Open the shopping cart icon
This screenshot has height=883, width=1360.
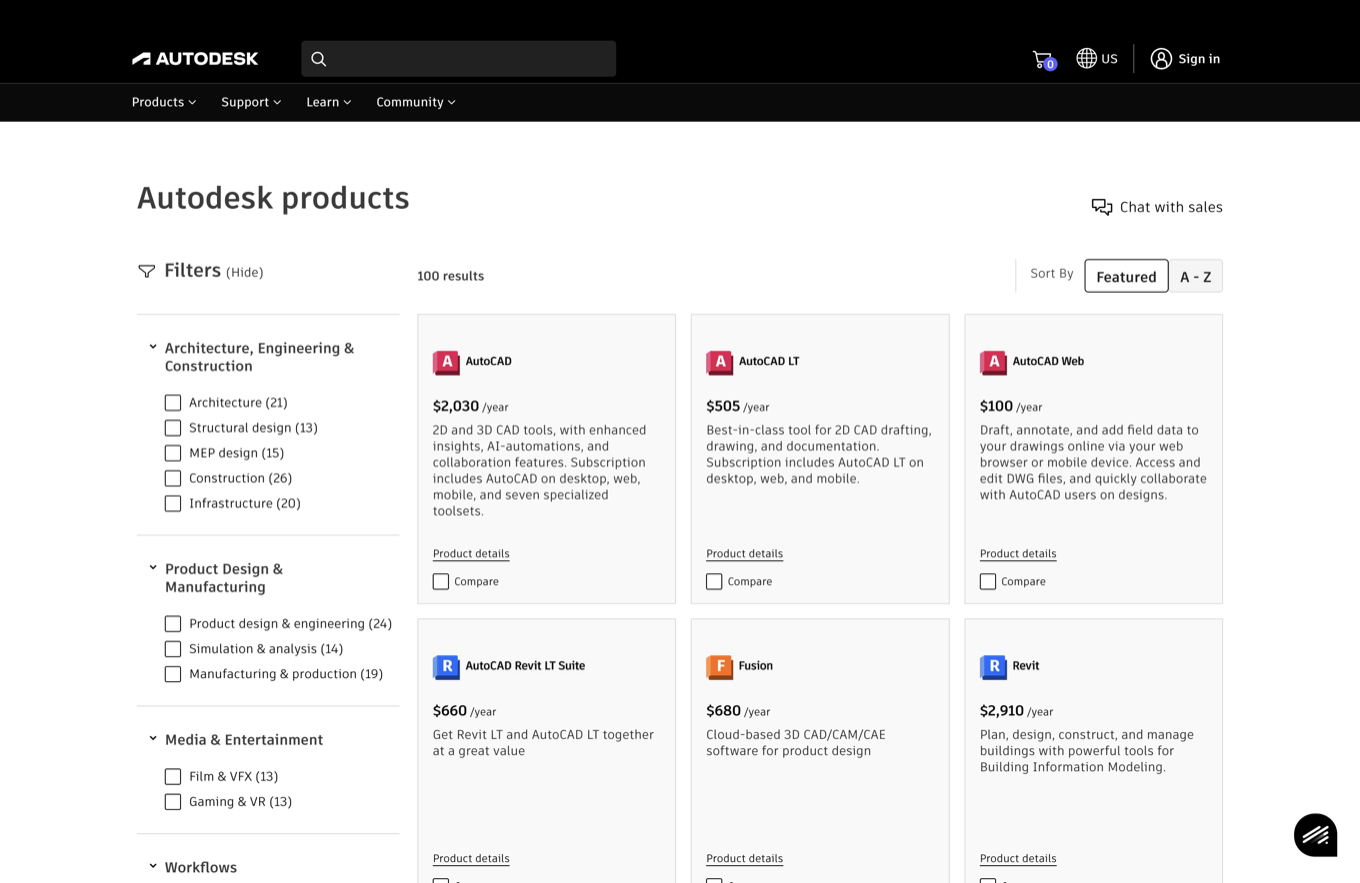tap(1043, 59)
